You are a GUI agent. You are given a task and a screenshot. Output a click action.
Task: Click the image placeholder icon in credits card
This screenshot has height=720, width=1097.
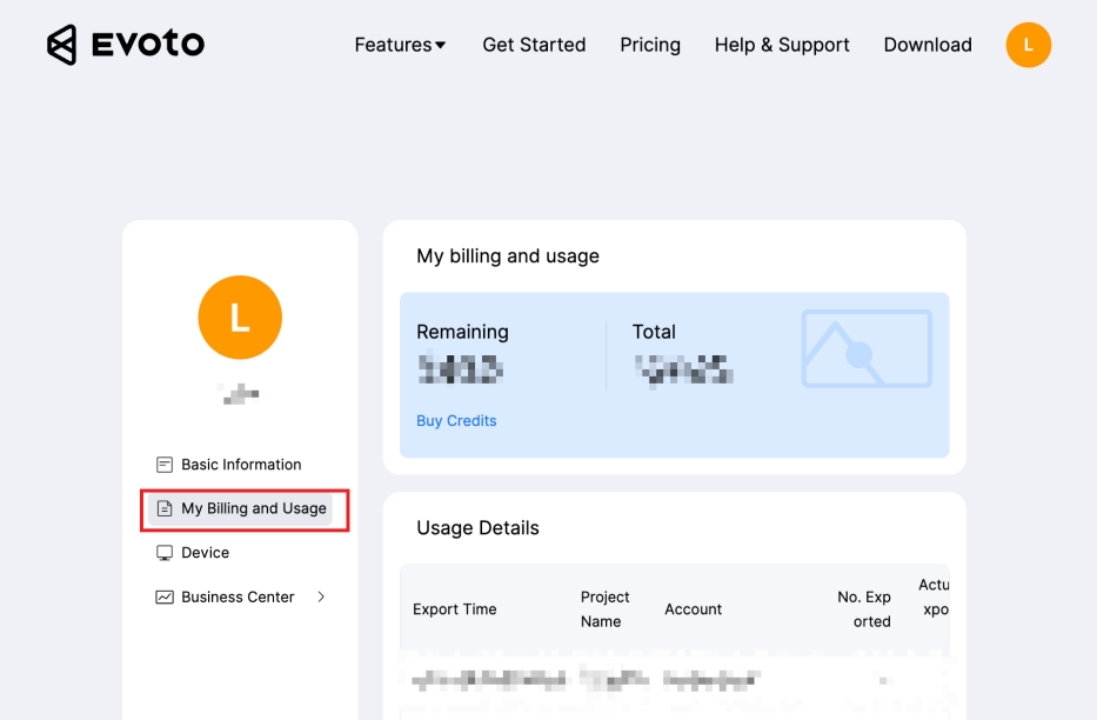pyautogui.click(x=866, y=349)
